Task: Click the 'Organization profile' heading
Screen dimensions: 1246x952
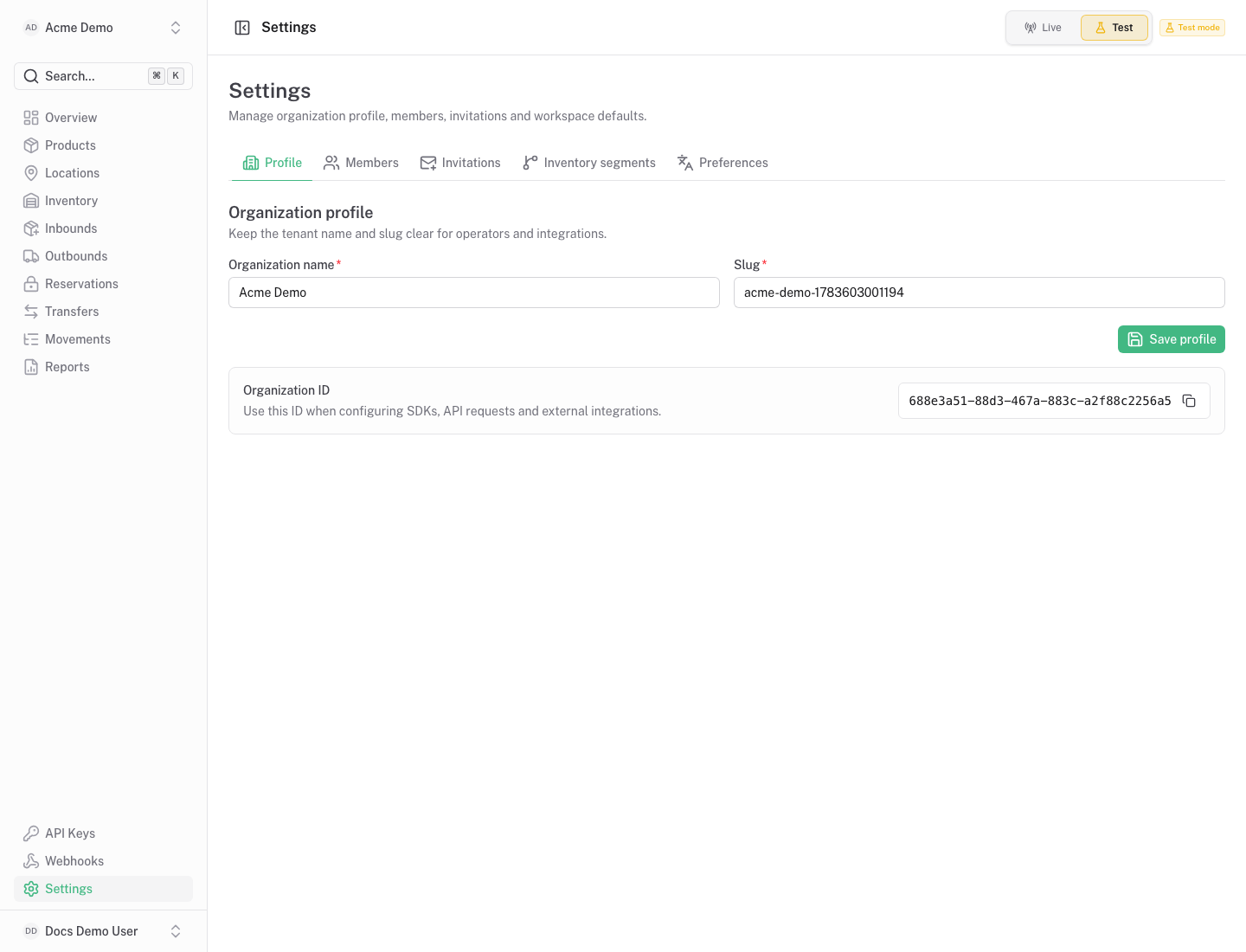Action: point(300,213)
